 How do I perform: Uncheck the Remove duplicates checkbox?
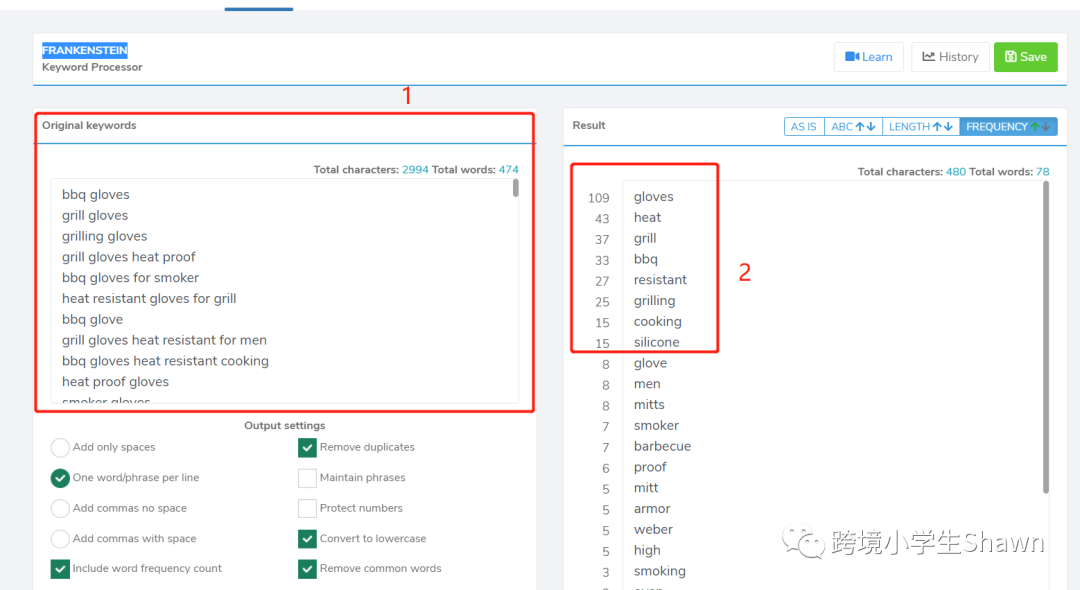coord(307,447)
